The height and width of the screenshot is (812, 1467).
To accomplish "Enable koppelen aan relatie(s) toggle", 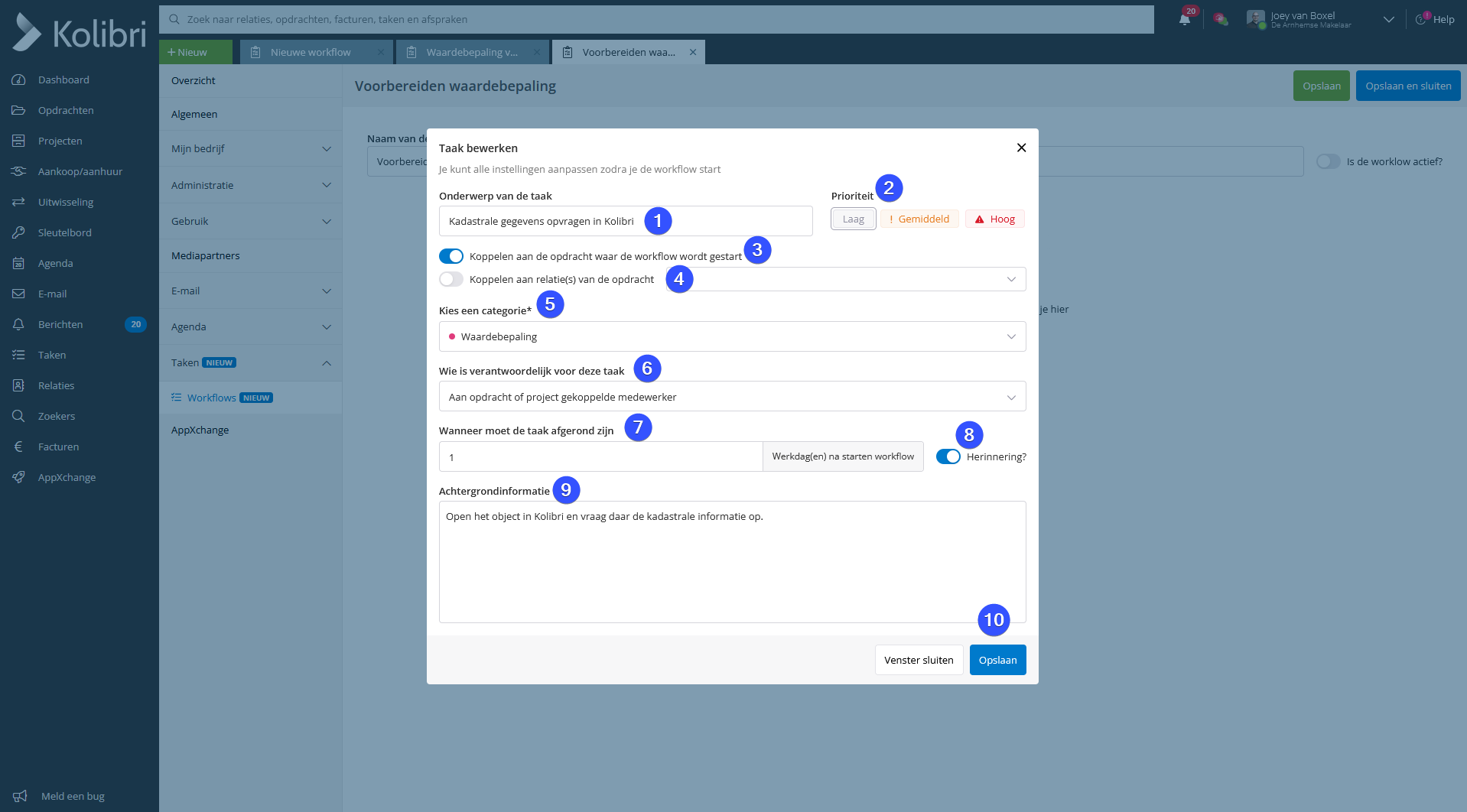I will (451, 279).
